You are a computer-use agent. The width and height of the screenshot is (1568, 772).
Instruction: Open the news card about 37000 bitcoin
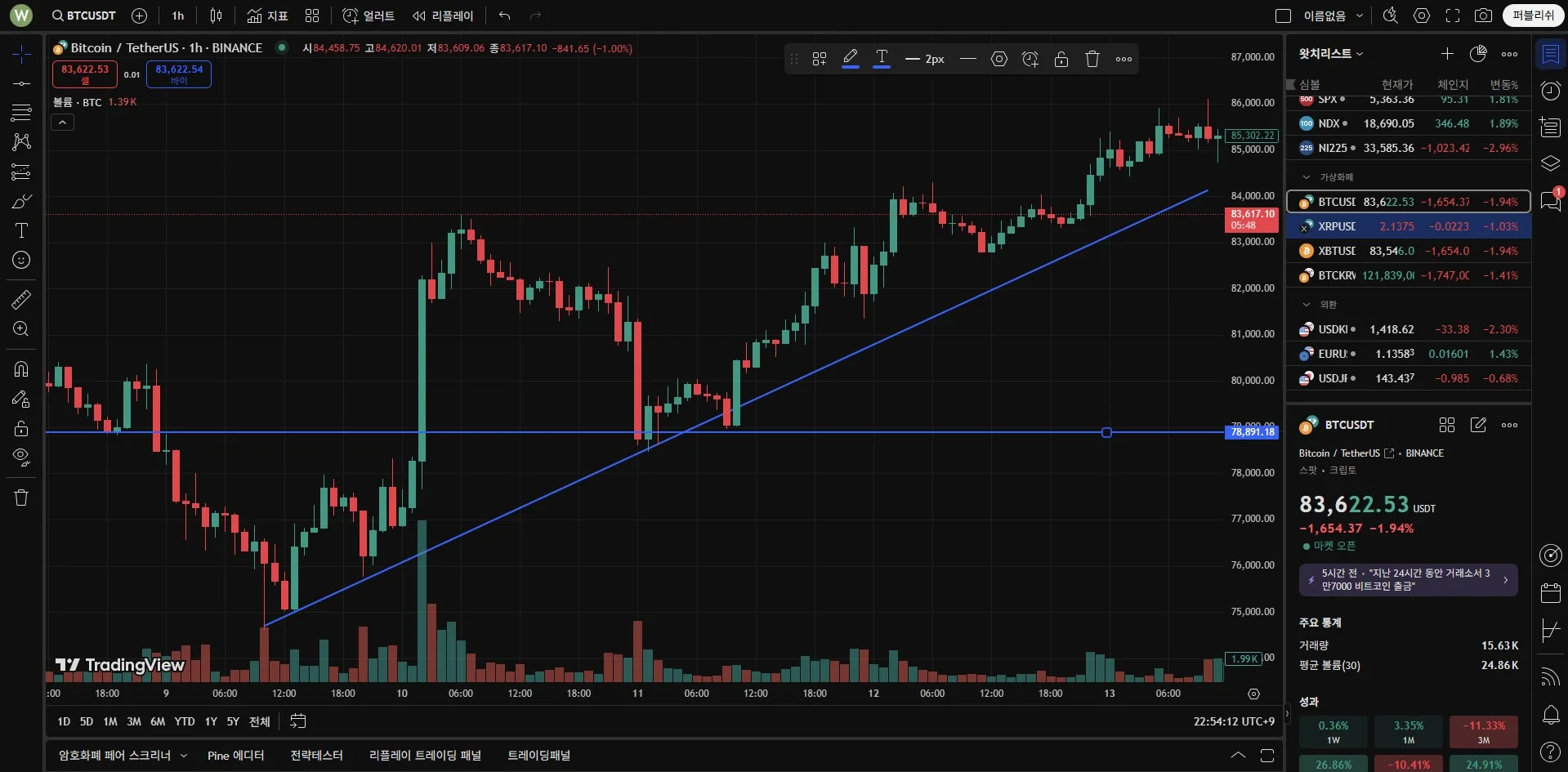[x=1409, y=580]
